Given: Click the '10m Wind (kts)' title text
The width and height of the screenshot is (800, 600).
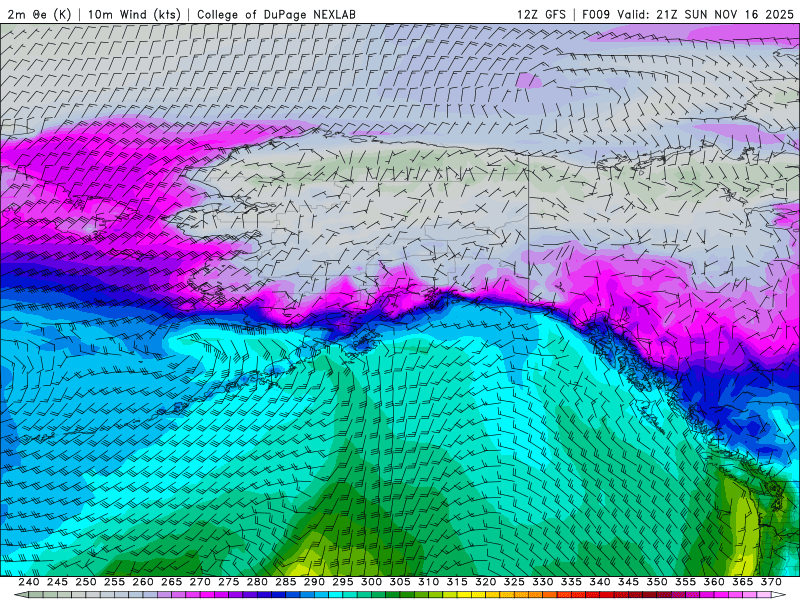Looking at the screenshot, I should 134,14.
